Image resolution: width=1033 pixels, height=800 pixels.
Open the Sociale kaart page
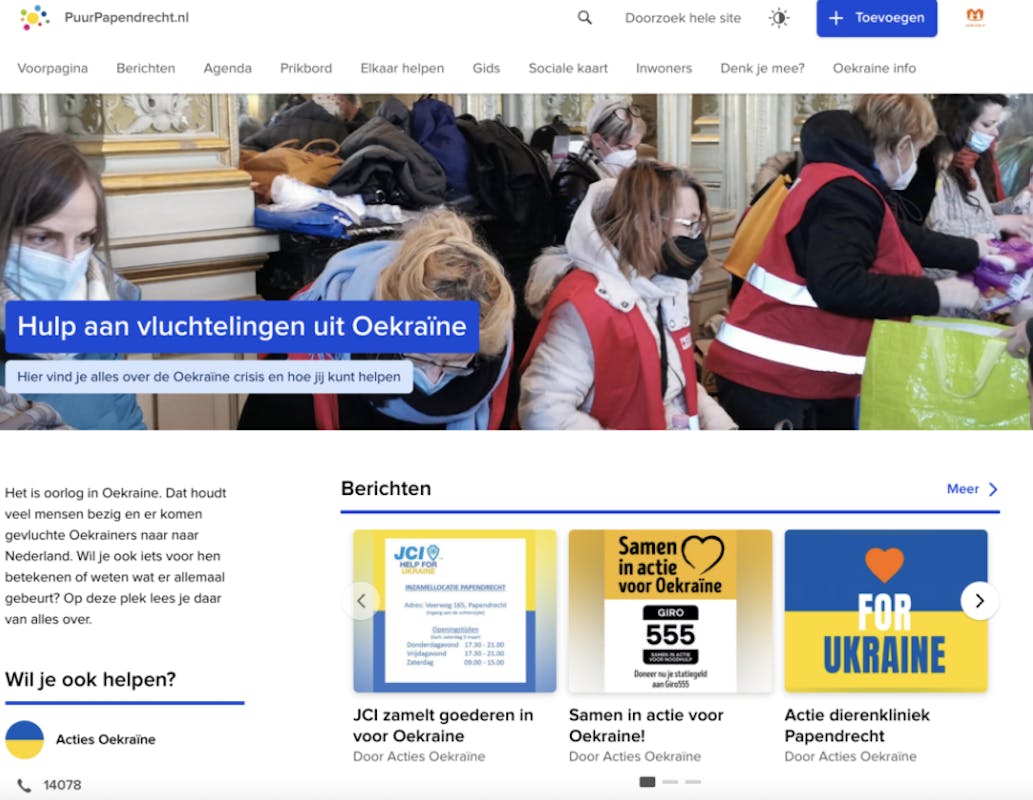568,68
